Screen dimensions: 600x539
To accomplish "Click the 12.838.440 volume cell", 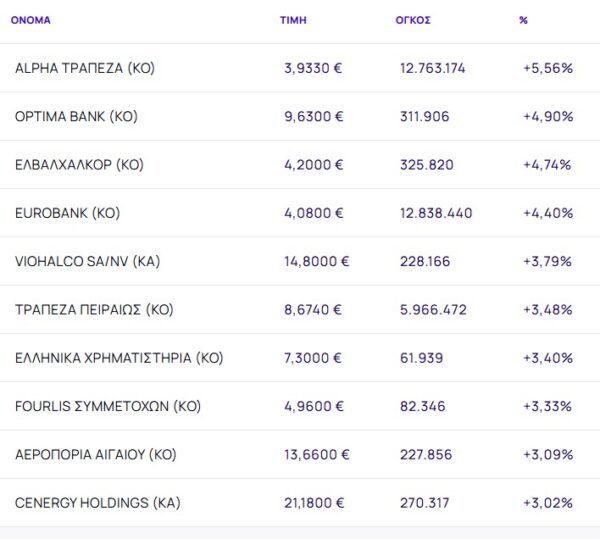I will pyautogui.click(x=436, y=213).
